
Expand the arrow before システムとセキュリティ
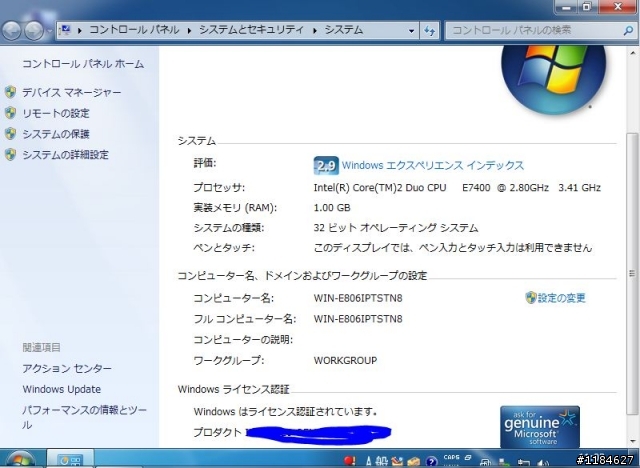click(x=189, y=31)
